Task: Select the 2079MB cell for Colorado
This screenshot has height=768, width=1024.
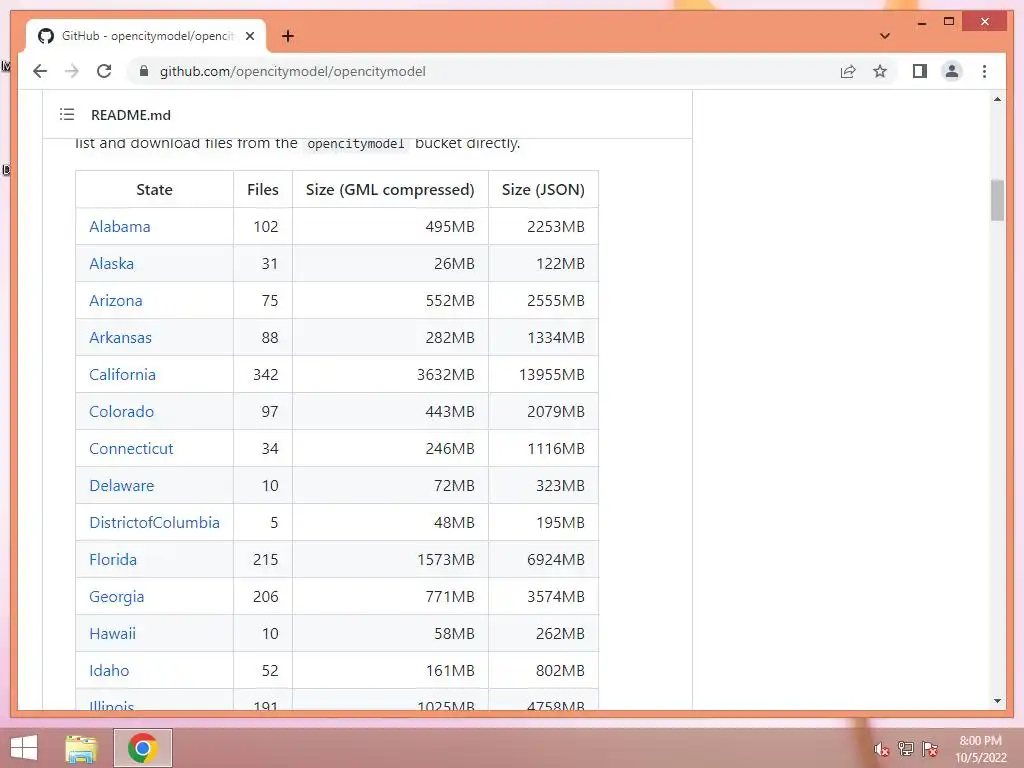Action: coord(543,411)
